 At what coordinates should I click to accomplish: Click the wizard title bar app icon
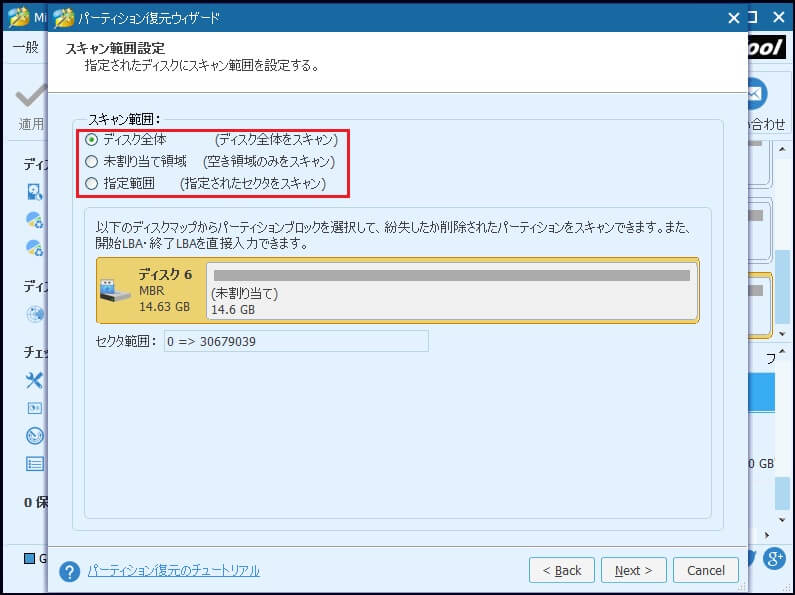[64, 18]
